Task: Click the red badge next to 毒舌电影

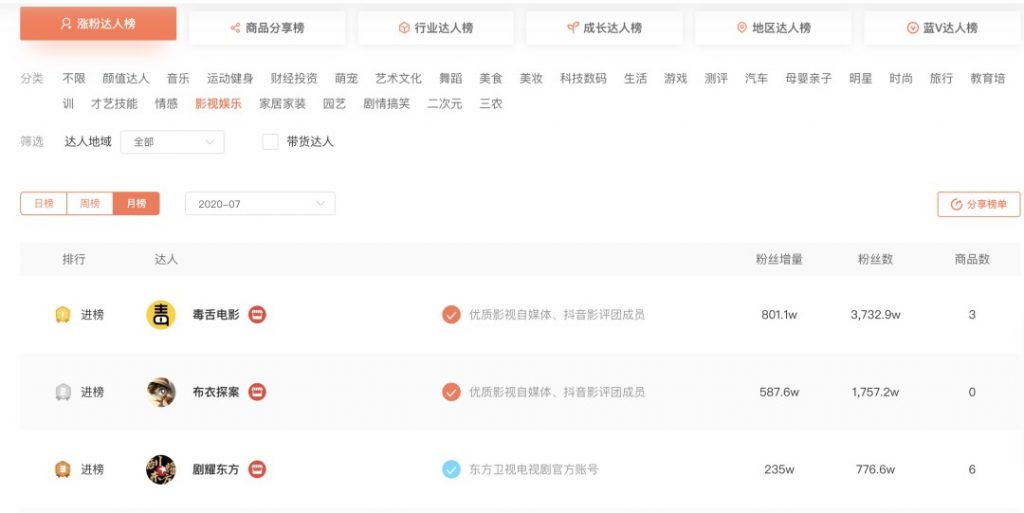Action: 257,315
